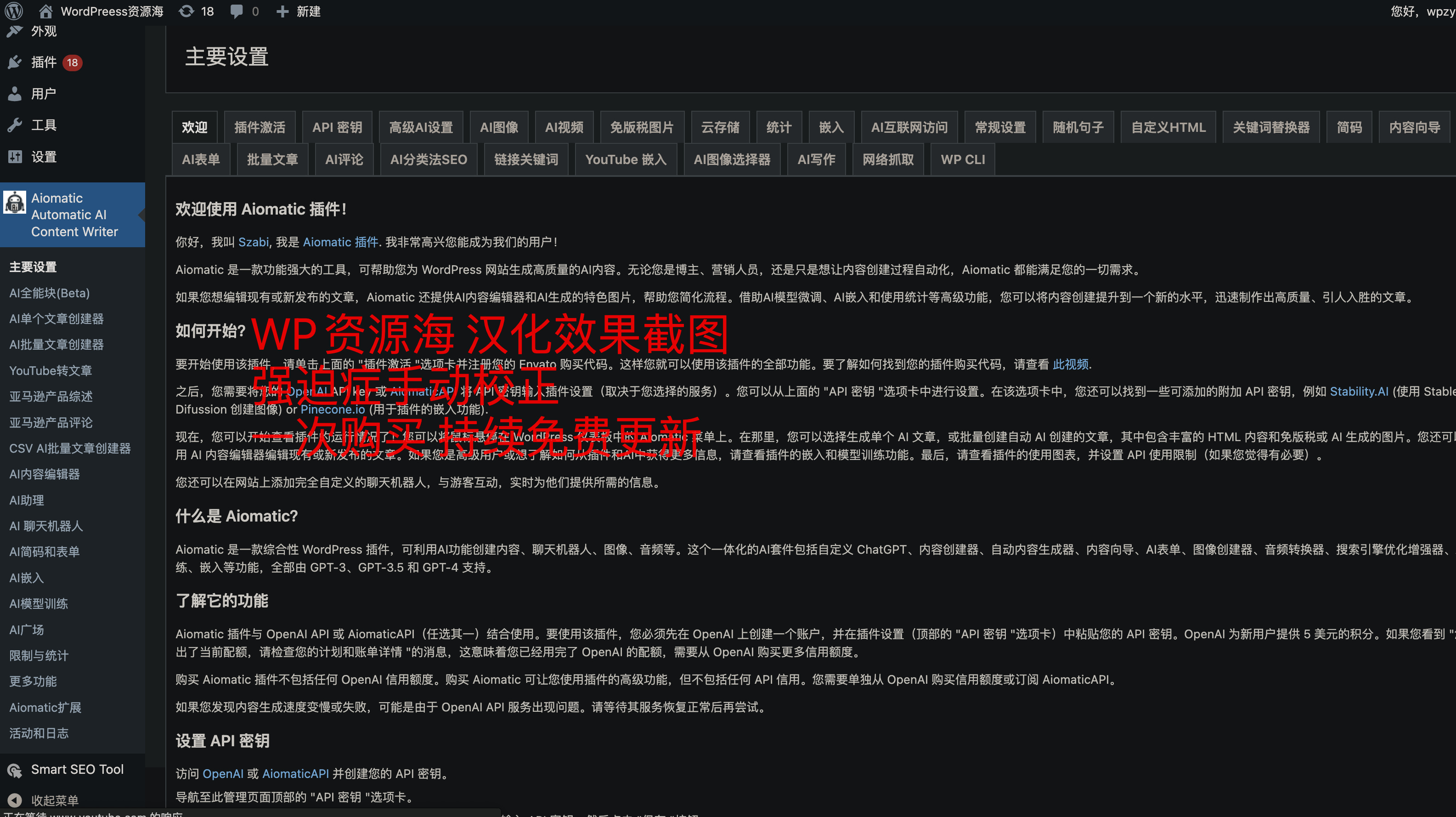Open the YouTube 嵌入 tab
The image size is (1456, 817).
tap(626, 159)
